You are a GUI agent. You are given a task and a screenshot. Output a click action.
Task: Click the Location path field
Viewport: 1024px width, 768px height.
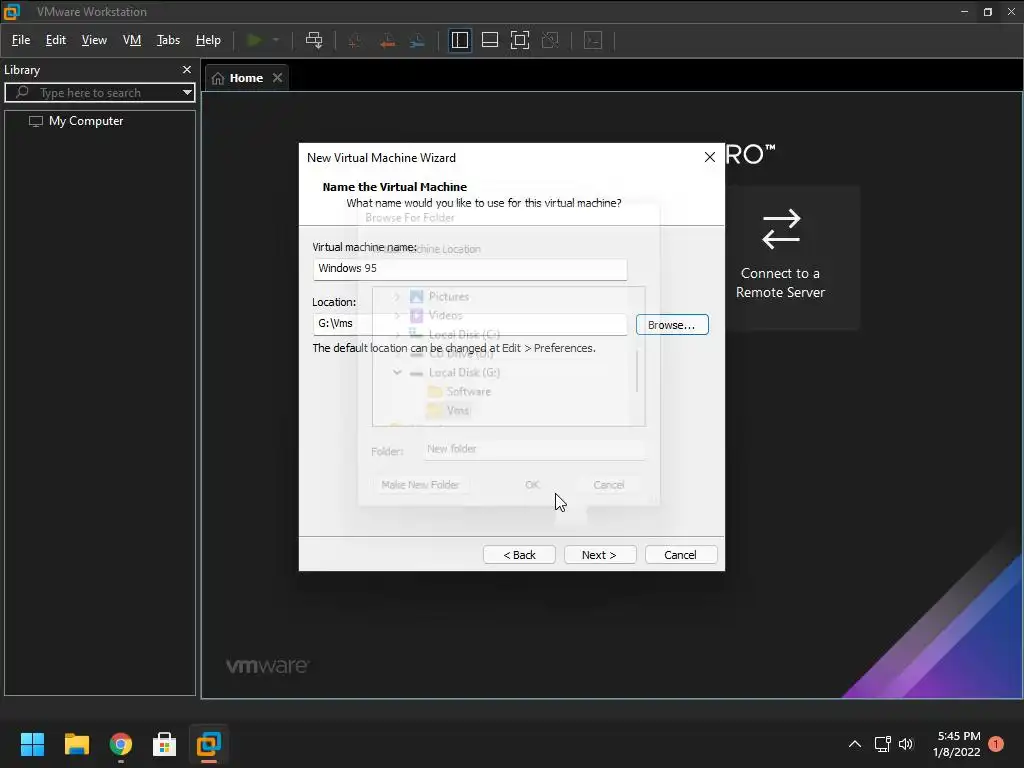[470, 324]
